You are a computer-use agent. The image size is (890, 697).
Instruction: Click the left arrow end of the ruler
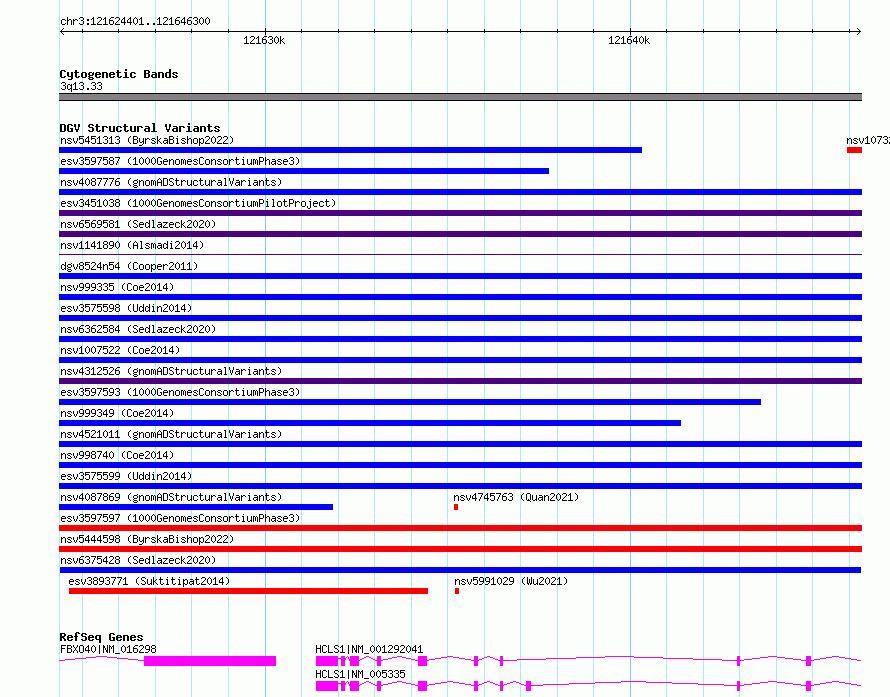(62, 31)
